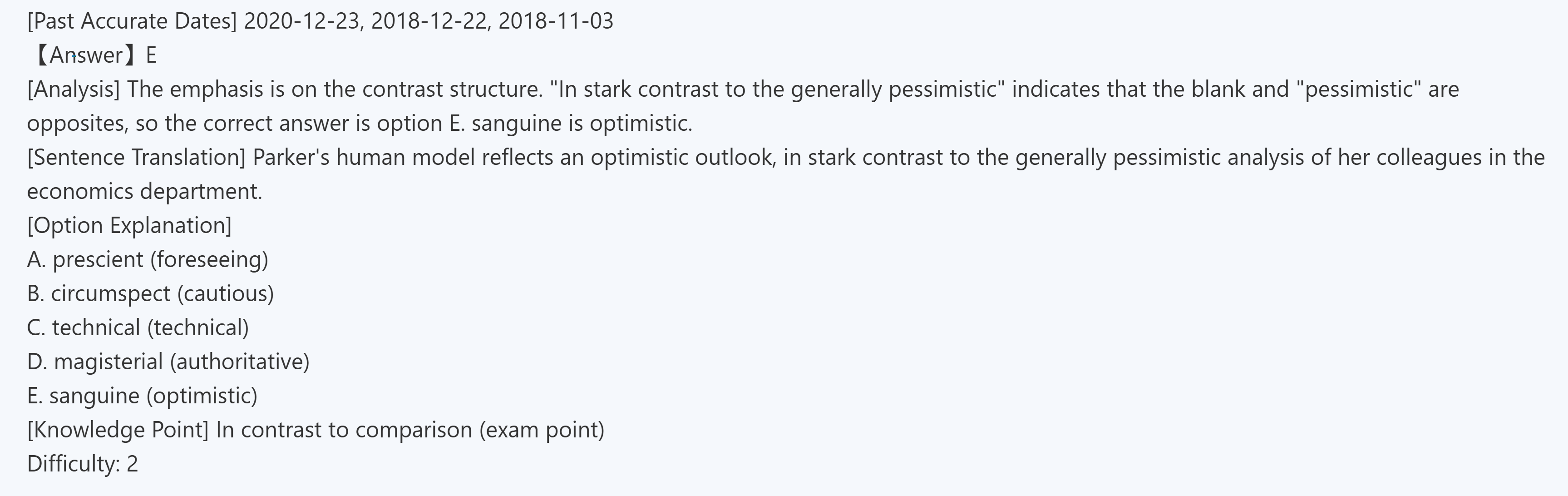Click "(exam point)" in Knowledge Point line
This screenshot has height=496, width=1568.
542,430
